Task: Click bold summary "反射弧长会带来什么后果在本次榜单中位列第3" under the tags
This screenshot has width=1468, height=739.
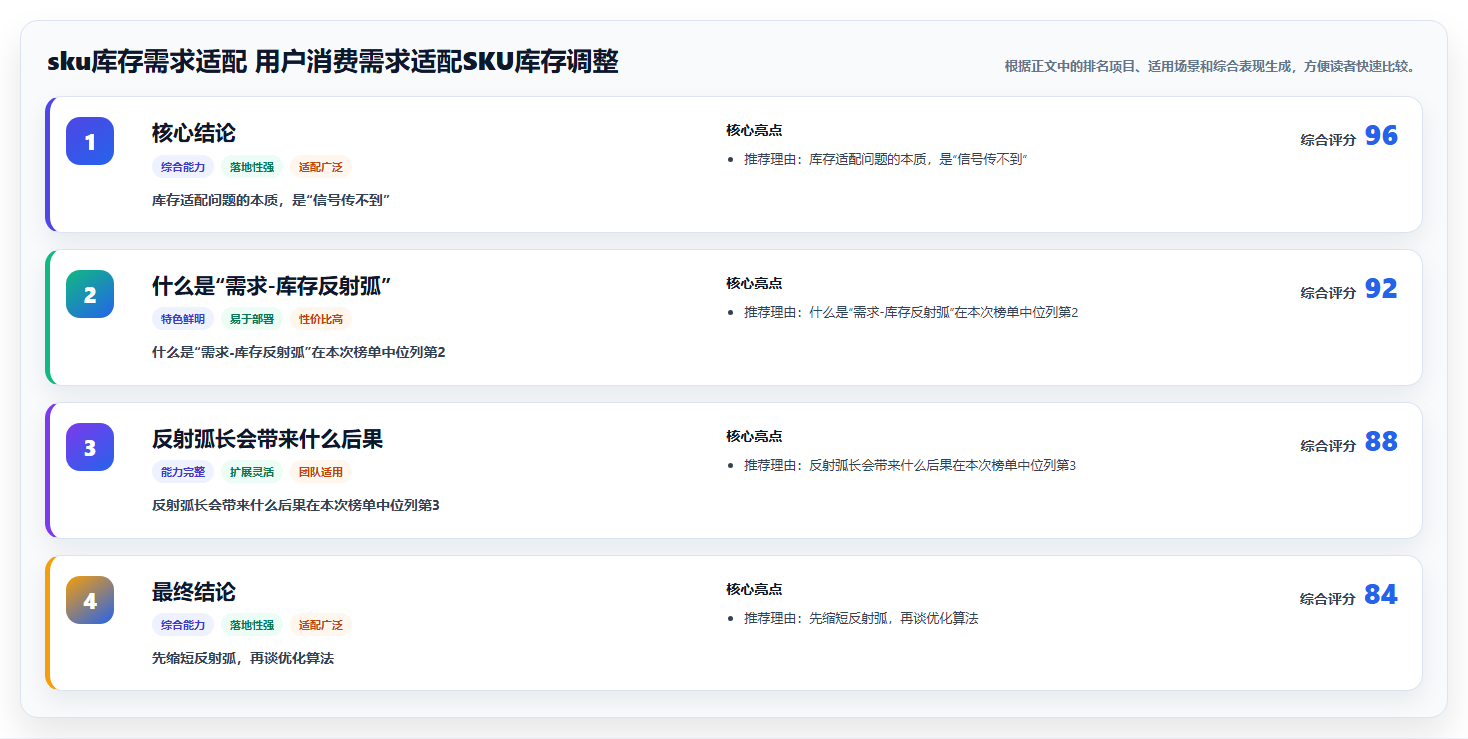Action: pos(296,505)
